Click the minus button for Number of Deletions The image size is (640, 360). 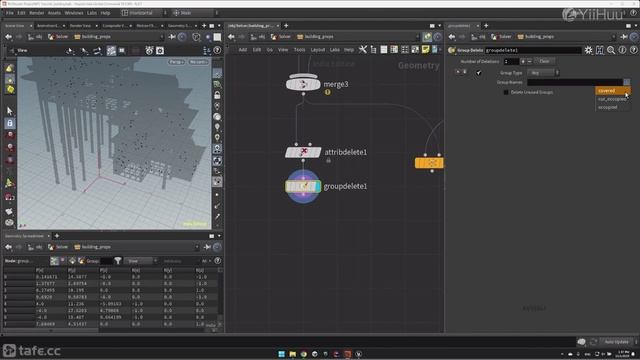point(529,62)
